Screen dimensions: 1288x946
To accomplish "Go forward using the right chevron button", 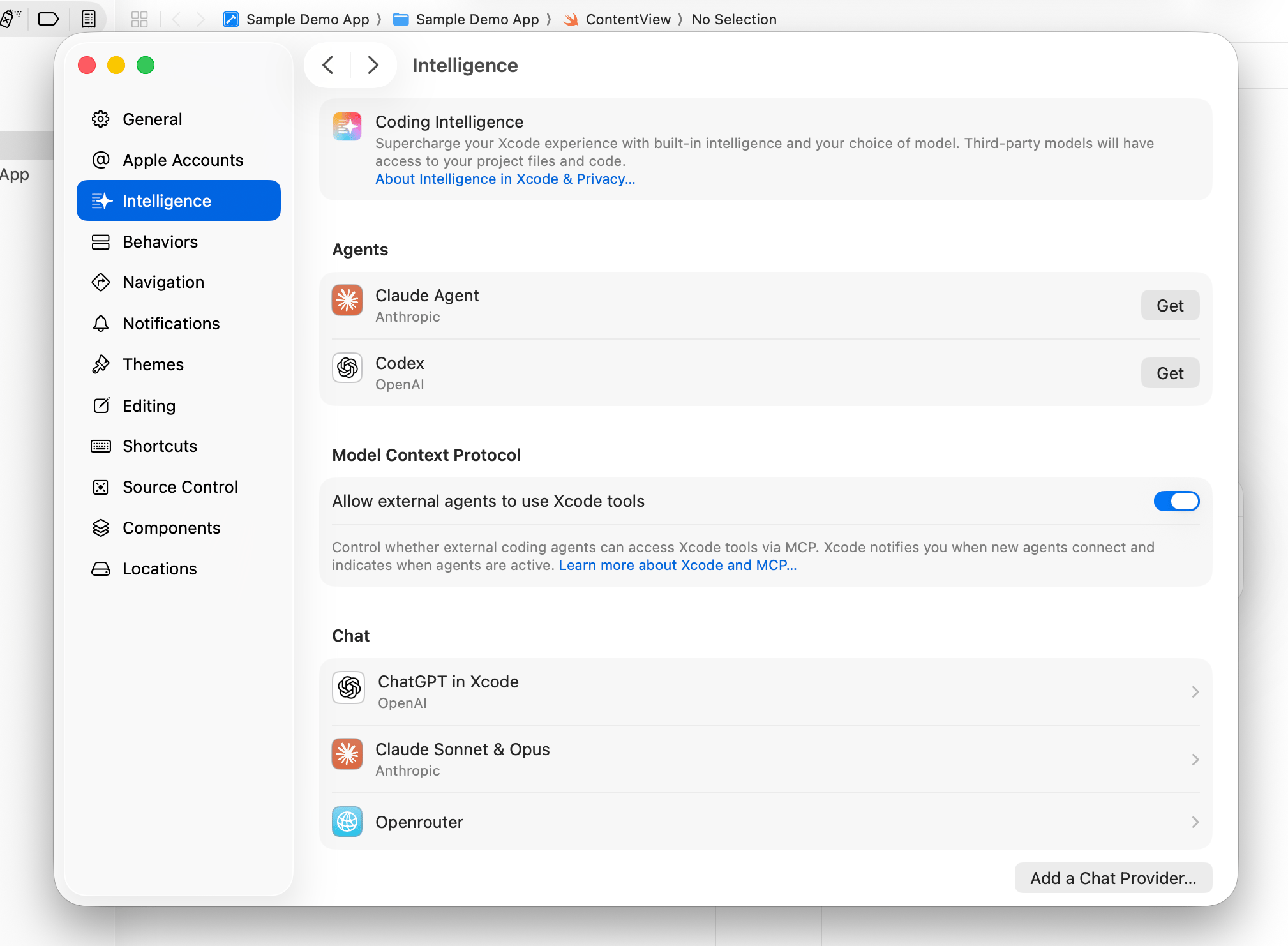I will (373, 65).
